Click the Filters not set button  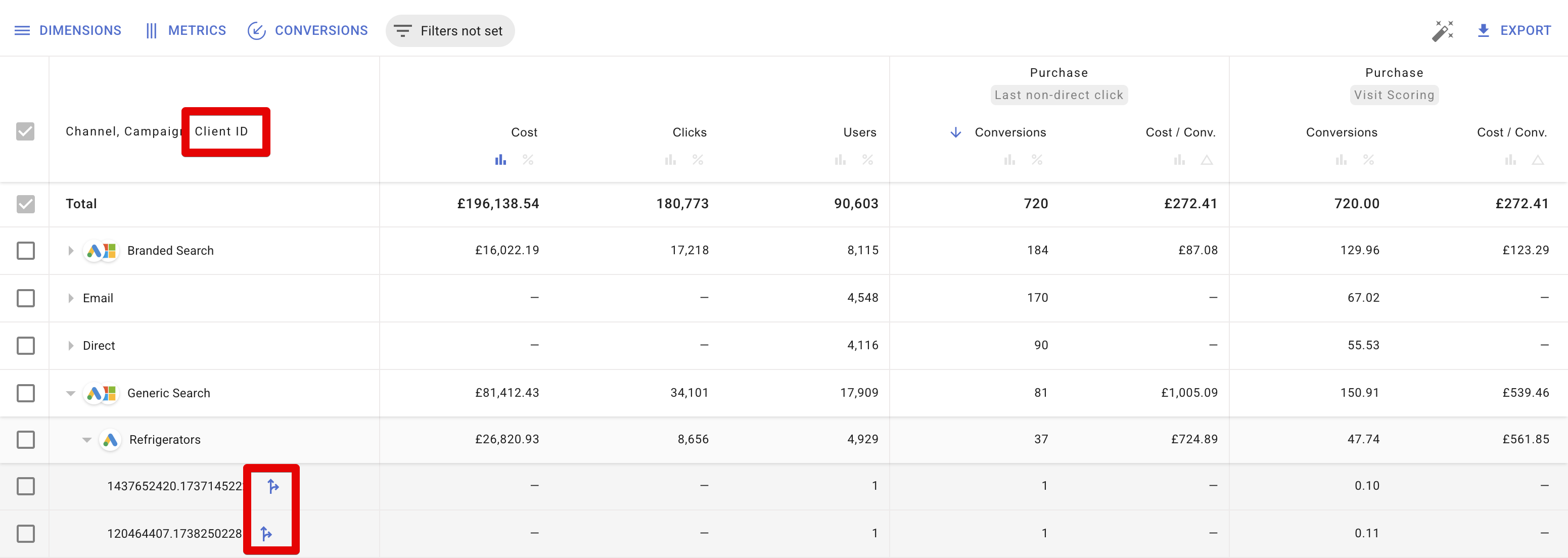[450, 30]
